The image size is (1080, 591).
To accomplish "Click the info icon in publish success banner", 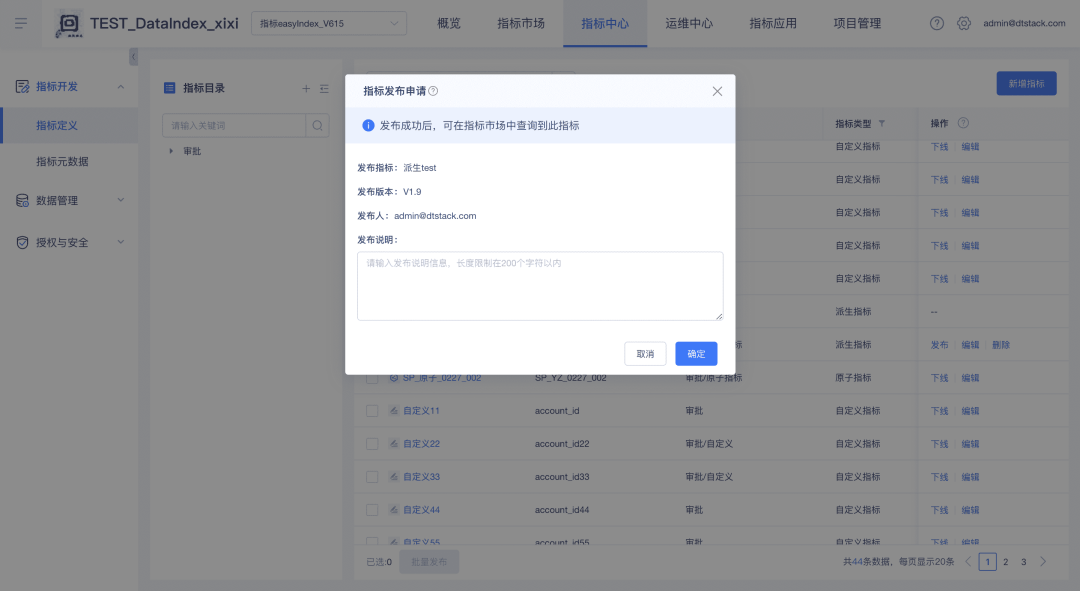I will pyautogui.click(x=368, y=125).
